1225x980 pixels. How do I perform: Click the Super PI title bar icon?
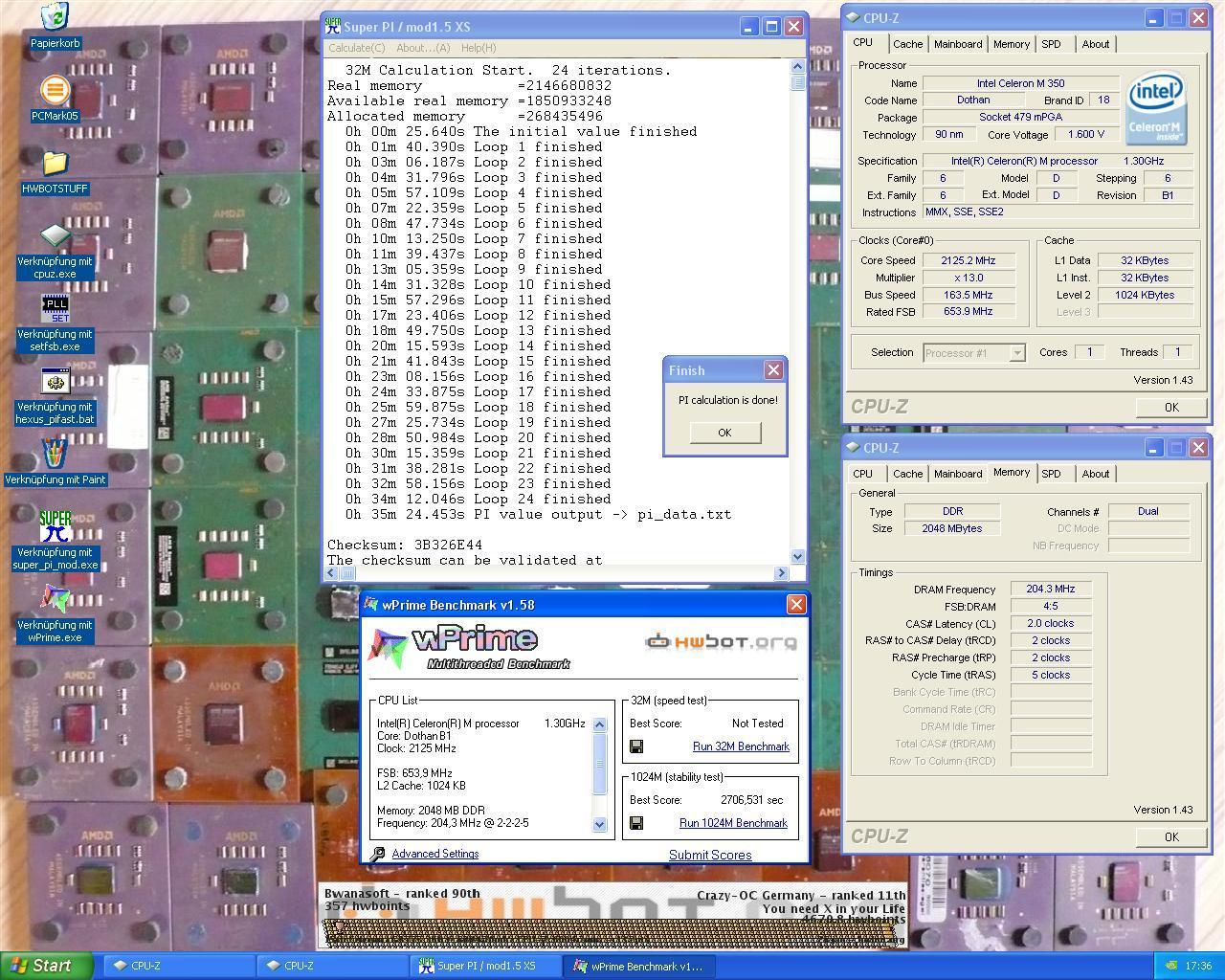[x=332, y=26]
